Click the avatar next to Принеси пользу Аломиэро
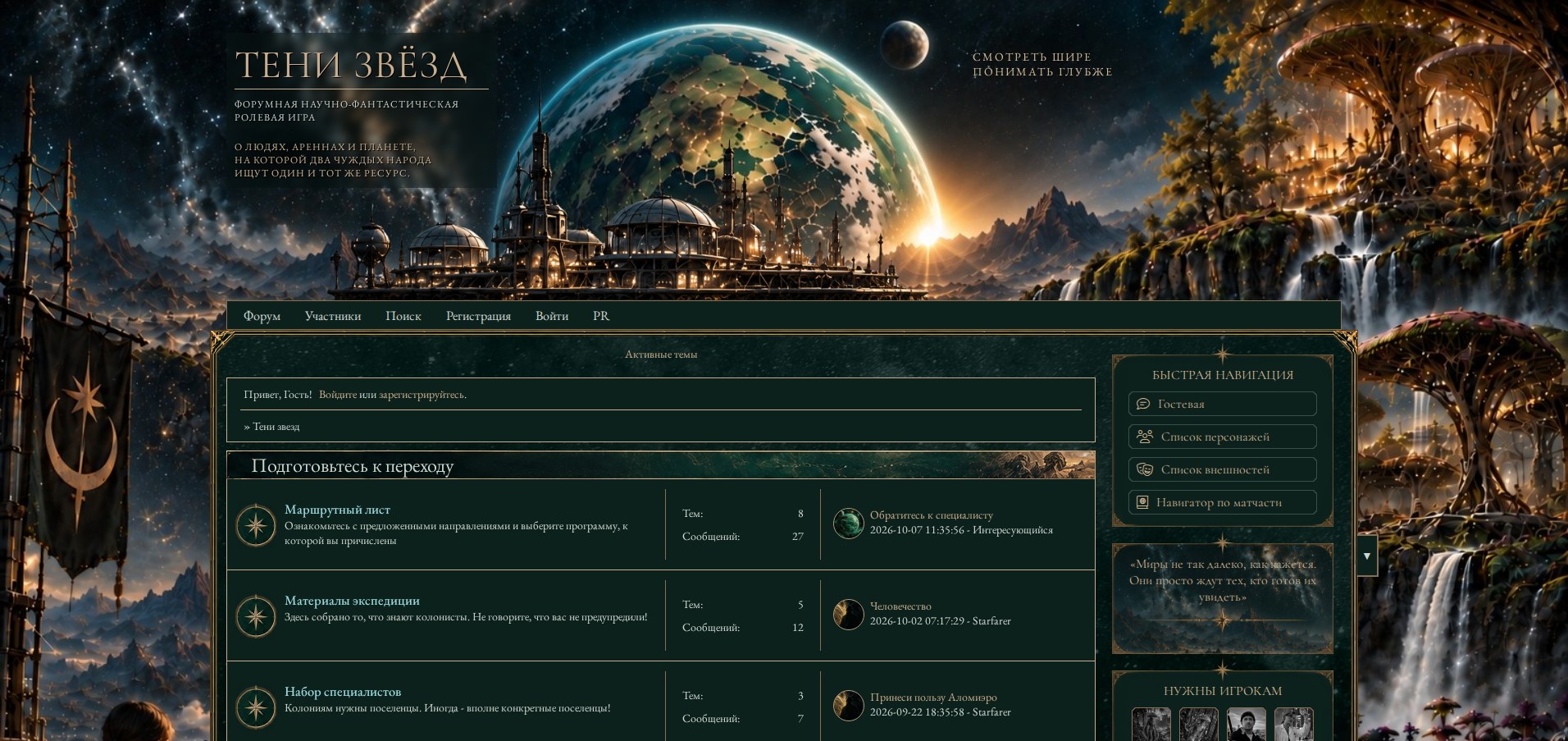 tap(848, 705)
